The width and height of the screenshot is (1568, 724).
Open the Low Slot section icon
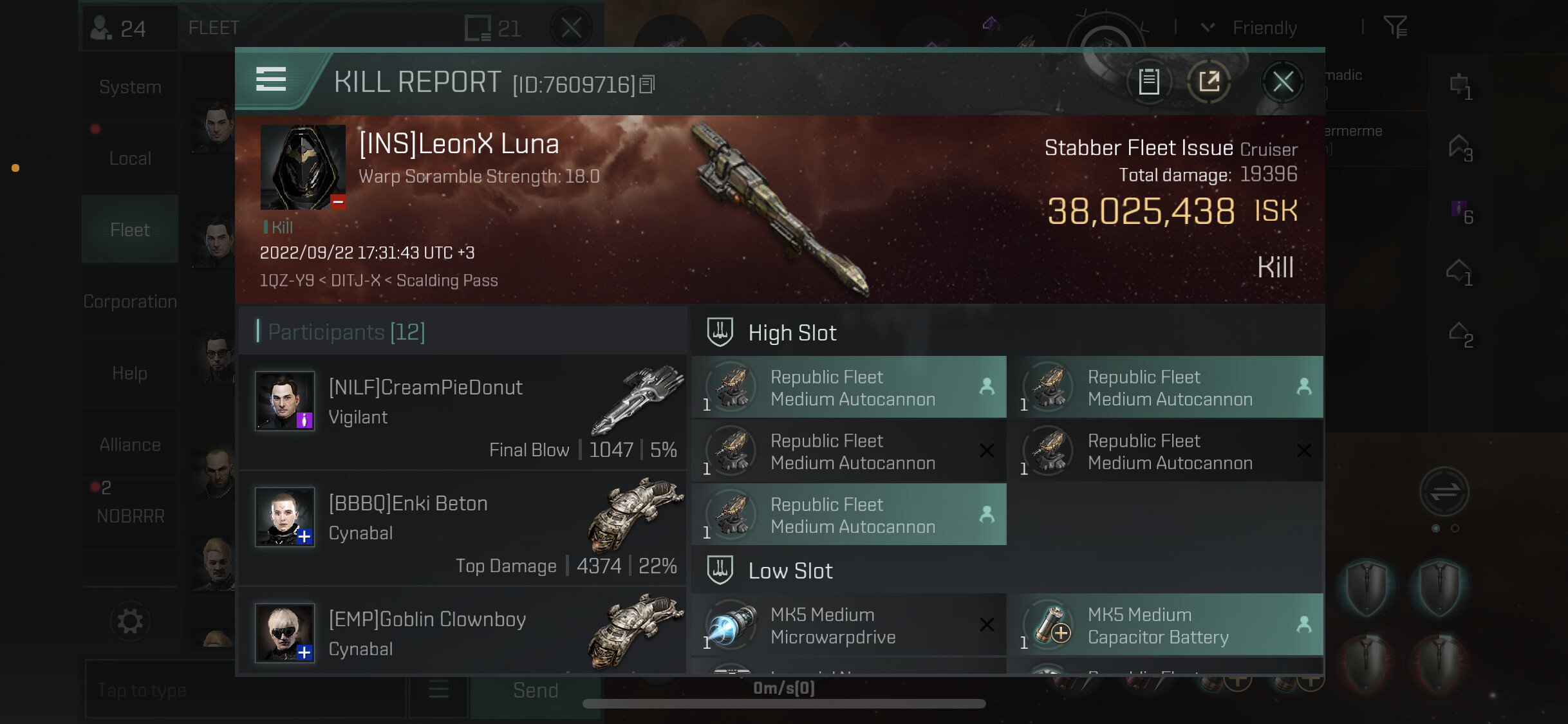point(720,570)
